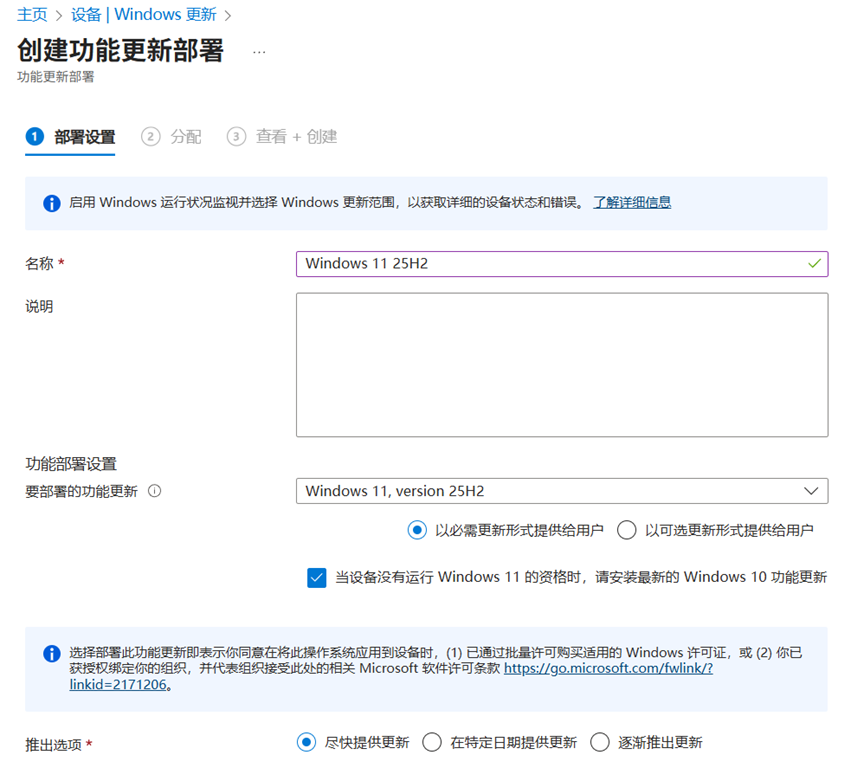Click step 2 circle icon for 分配
Viewport: 851px width, 768px height.
[x=151, y=137]
